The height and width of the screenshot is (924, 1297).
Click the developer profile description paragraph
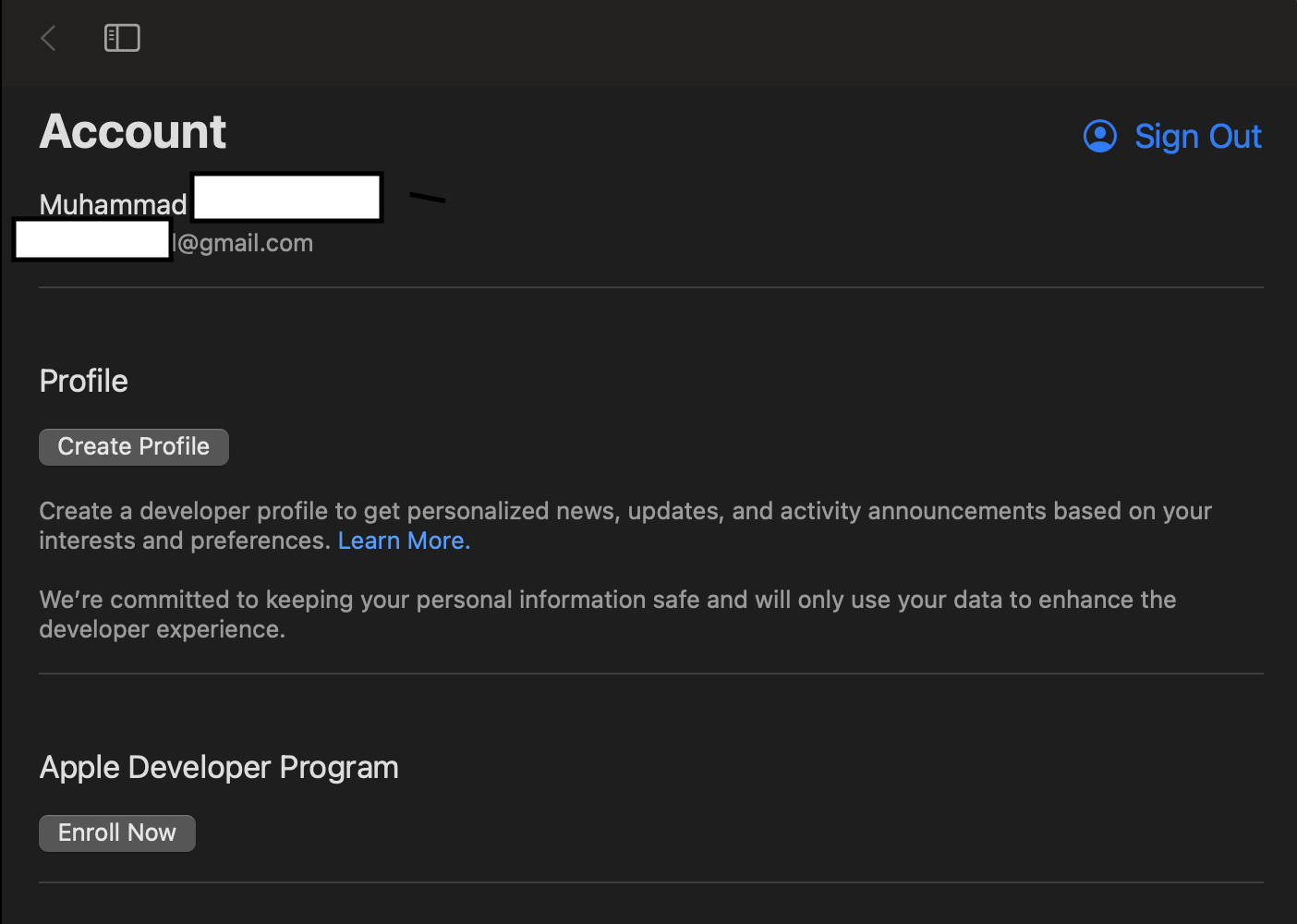pyautogui.click(x=624, y=512)
